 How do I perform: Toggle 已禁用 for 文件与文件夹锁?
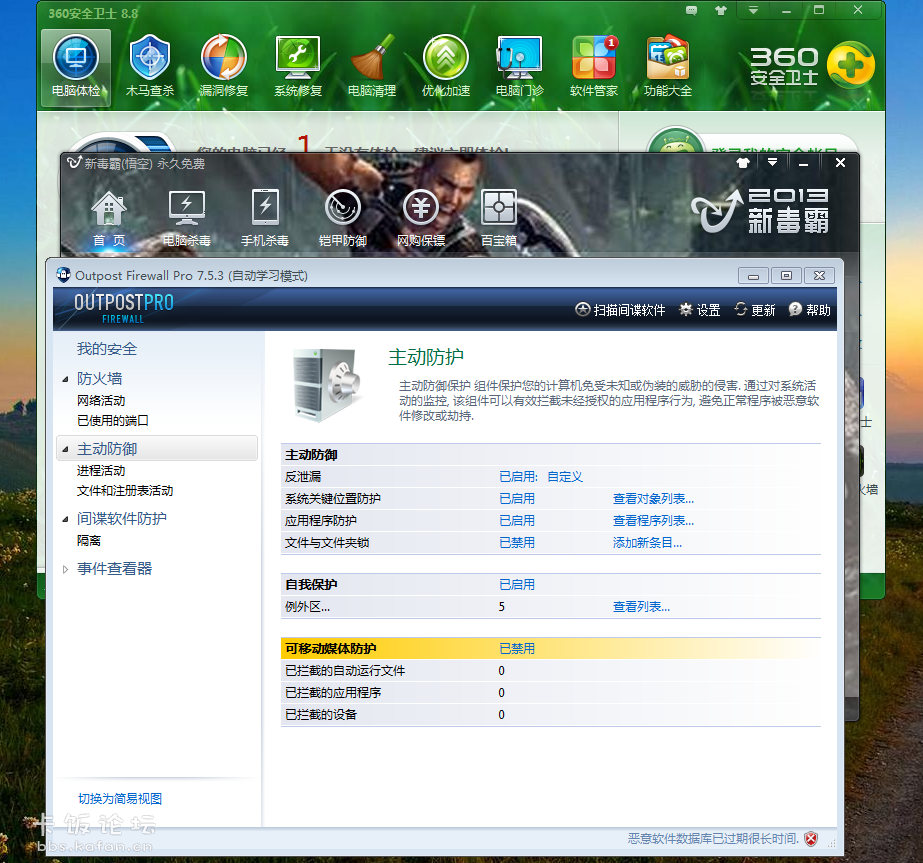(x=517, y=543)
